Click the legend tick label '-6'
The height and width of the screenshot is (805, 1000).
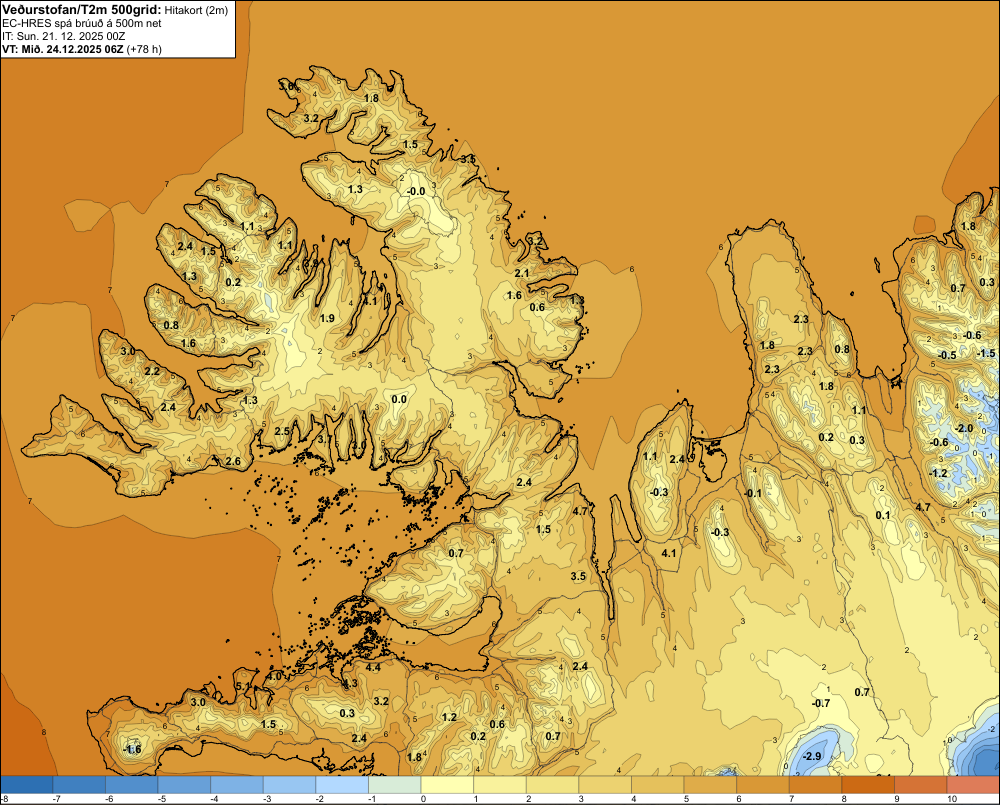tap(110, 799)
